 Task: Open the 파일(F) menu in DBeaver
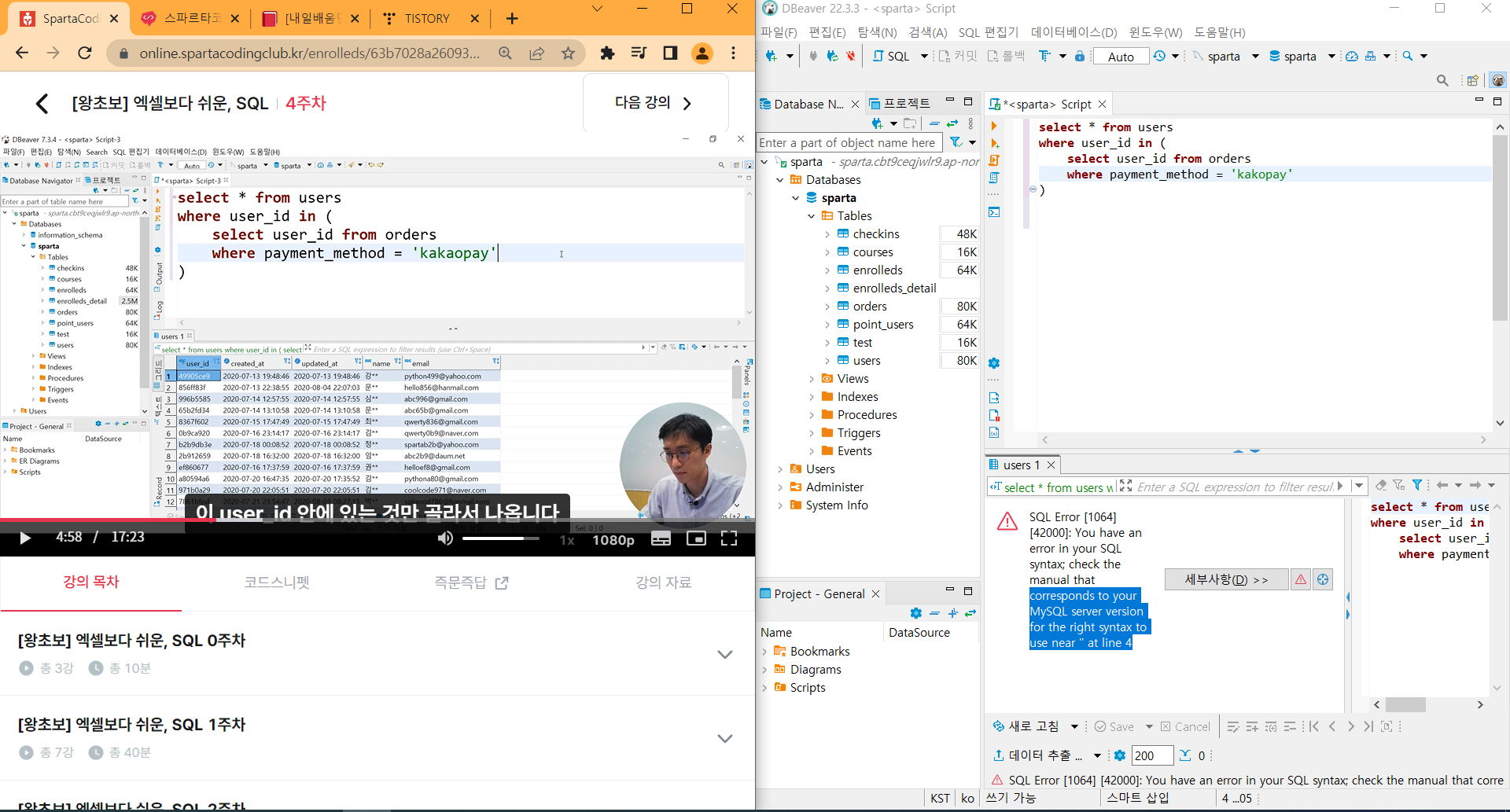[x=779, y=32]
